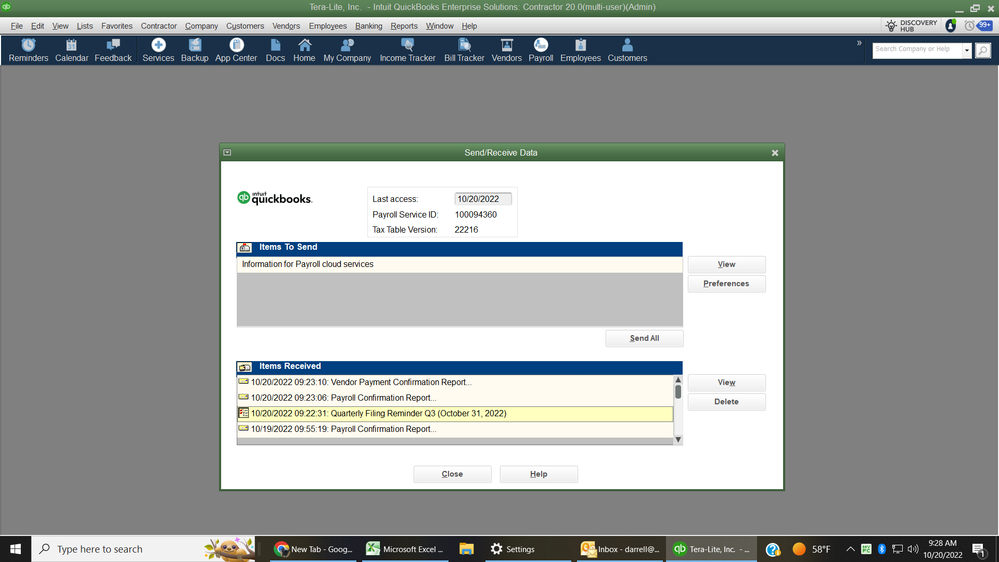Open Payroll center from toolbar
The height and width of the screenshot is (562, 999).
click(x=540, y=50)
